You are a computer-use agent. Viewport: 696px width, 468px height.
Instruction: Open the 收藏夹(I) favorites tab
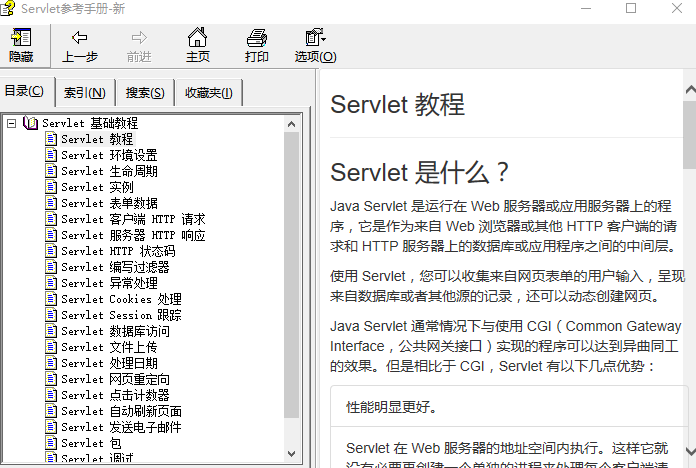point(208,93)
